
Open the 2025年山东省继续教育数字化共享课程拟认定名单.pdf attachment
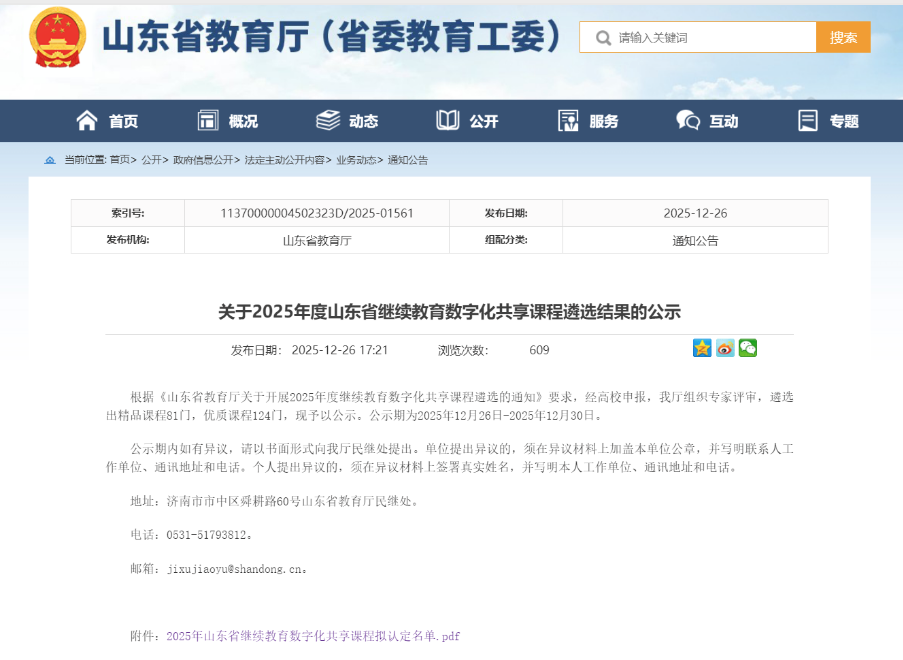point(312,636)
